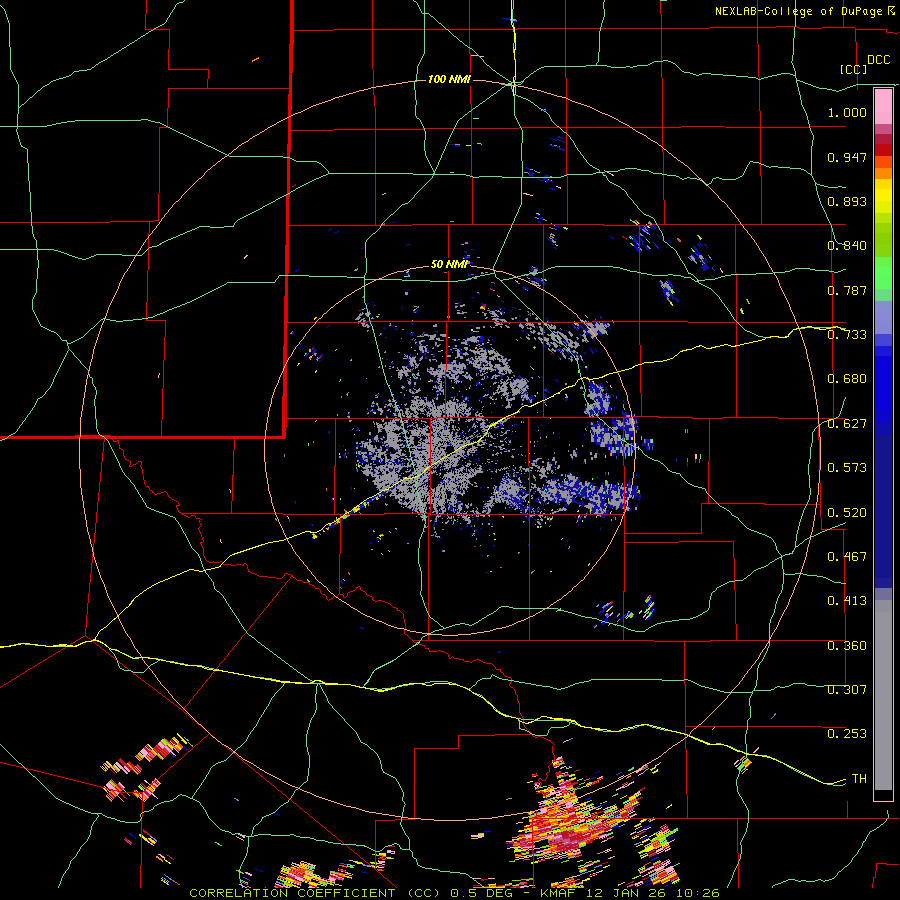Image resolution: width=900 pixels, height=900 pixels.
Task: Click the 1.000 scale value
Action: (847, 112)
